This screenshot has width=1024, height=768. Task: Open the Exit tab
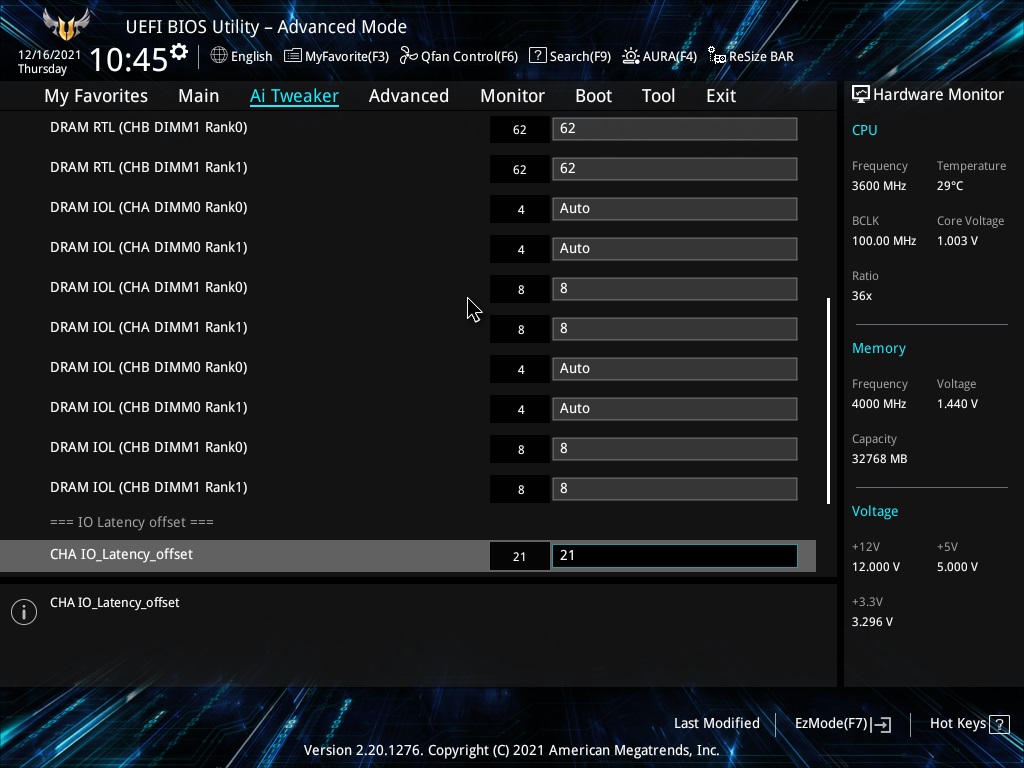721,96
